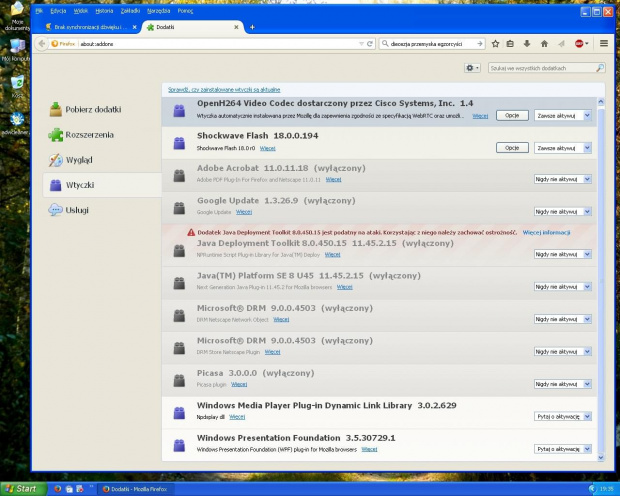Click the check plugins up-to-date link
Image resolution: width=620 pixels, height=496 pixels.
point(224,89)
